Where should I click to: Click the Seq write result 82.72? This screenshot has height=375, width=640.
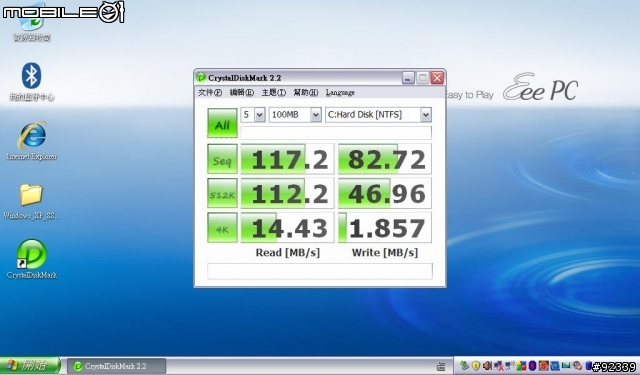point(384,159)
